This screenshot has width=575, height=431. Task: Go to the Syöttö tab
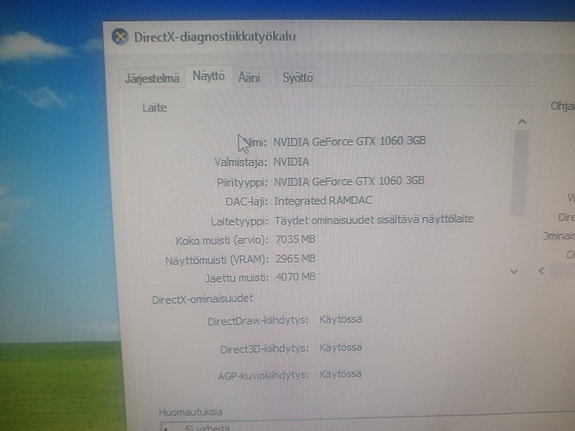click(297, 78)
